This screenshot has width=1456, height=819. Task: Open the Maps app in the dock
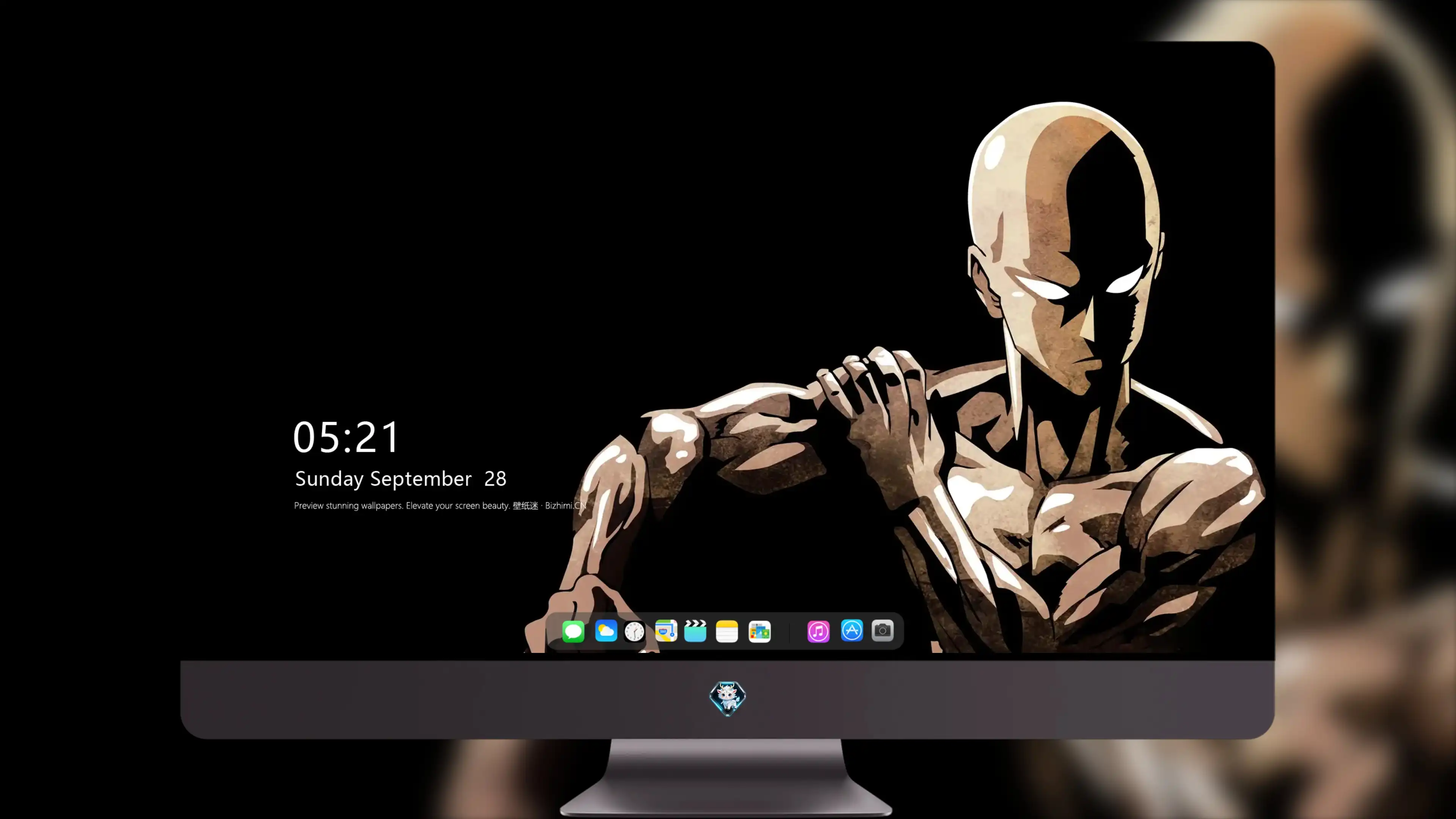pos(666,631)
